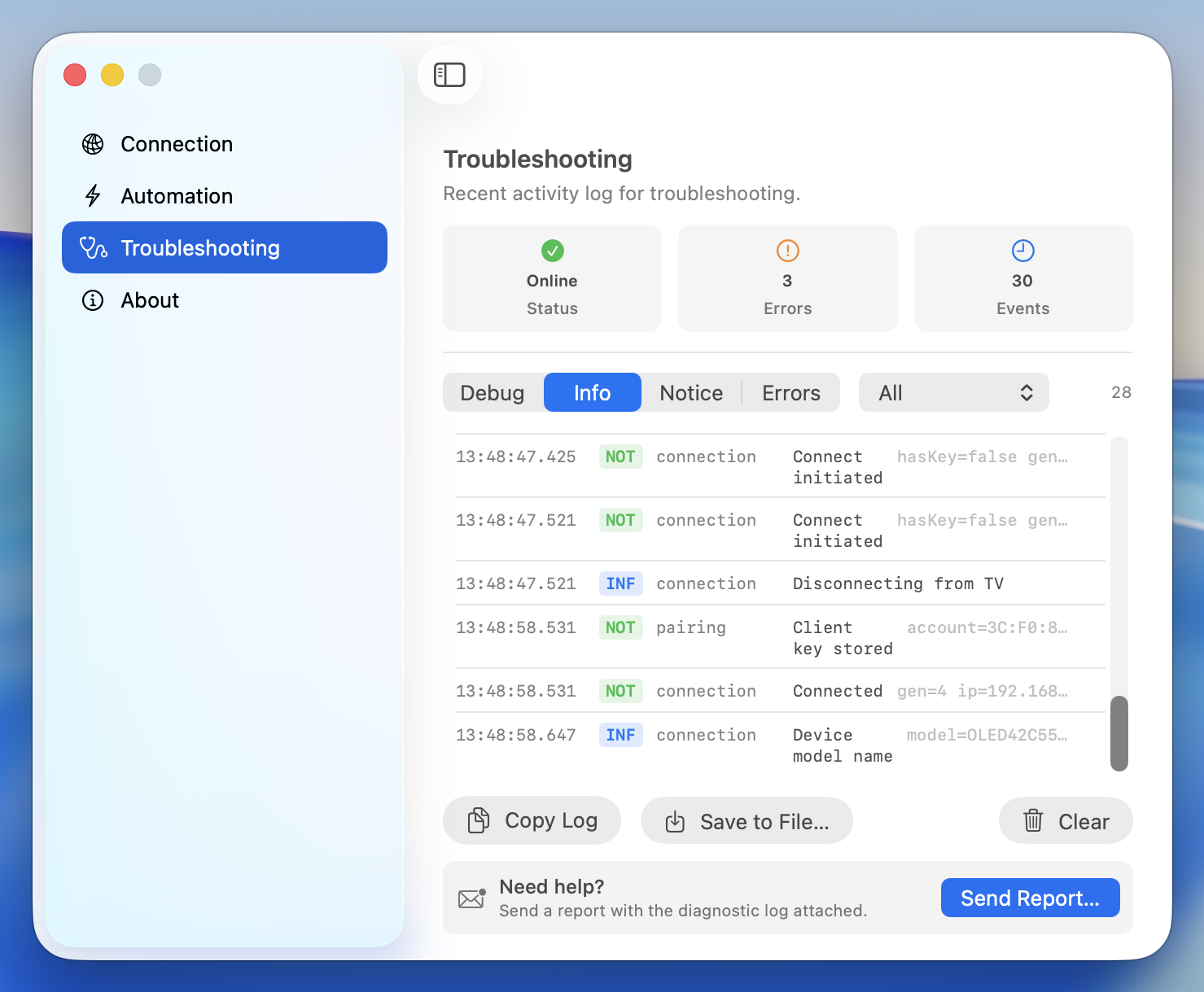Click the Copy Log documents icon
This screenshot has height=992, width=1204.
coord(479,820)
